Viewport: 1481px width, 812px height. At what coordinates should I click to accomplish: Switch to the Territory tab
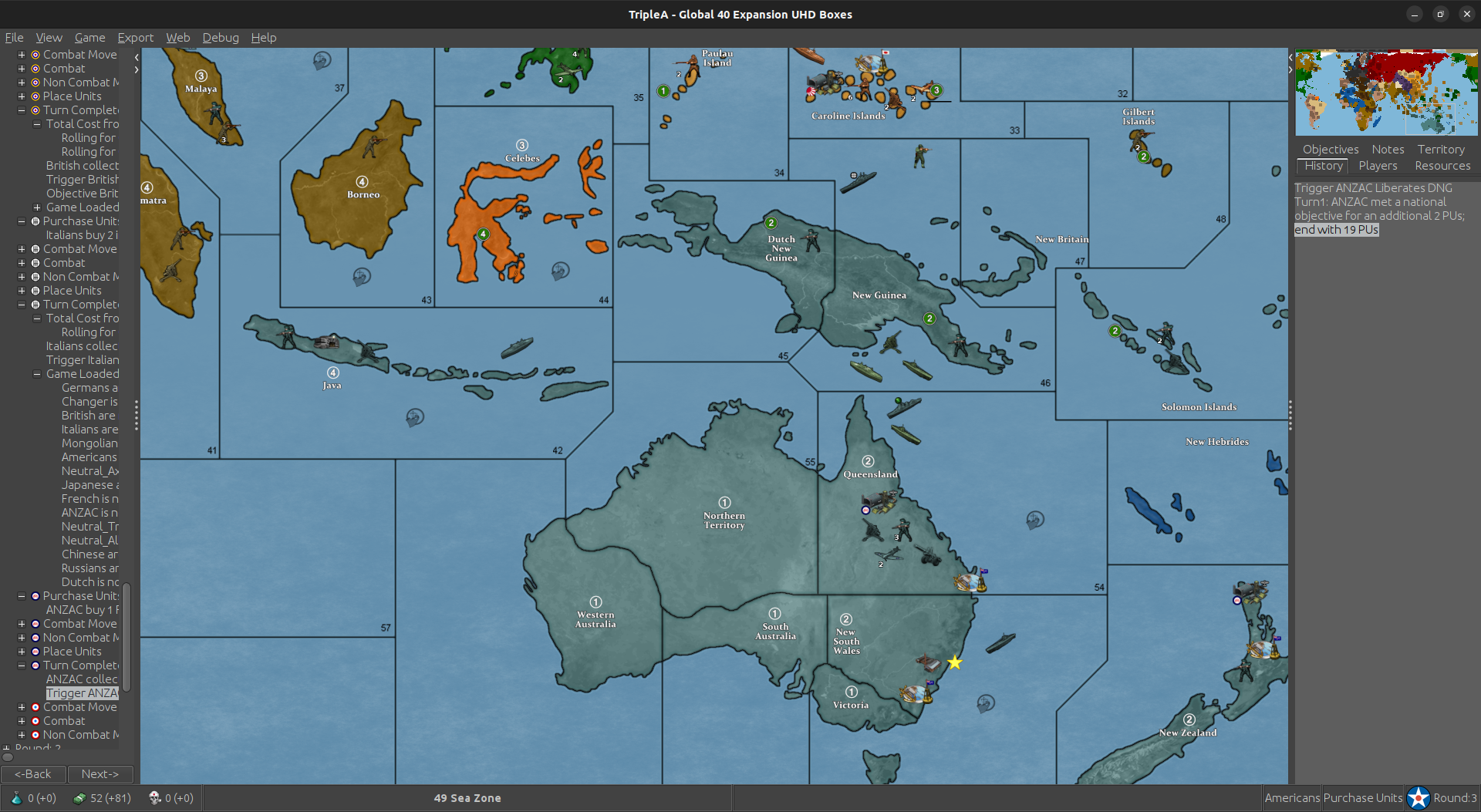point(1440,149)
